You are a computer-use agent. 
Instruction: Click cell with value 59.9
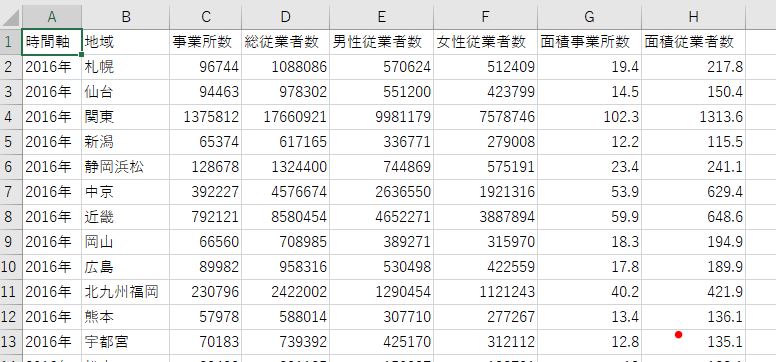pos(589,217)
